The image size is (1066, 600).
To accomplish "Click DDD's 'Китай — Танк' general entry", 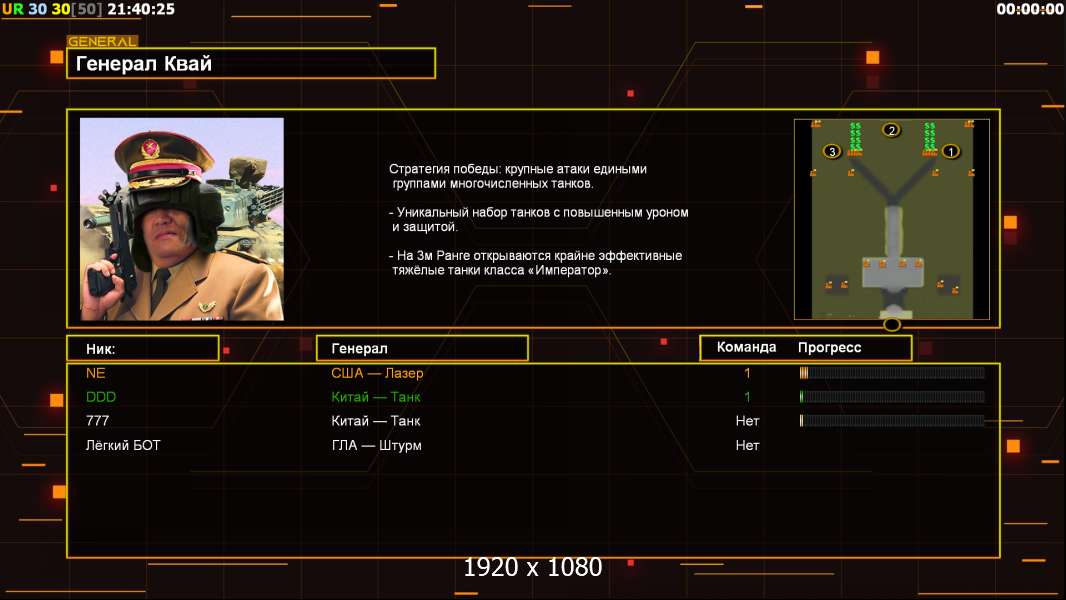I will (376, 397).
